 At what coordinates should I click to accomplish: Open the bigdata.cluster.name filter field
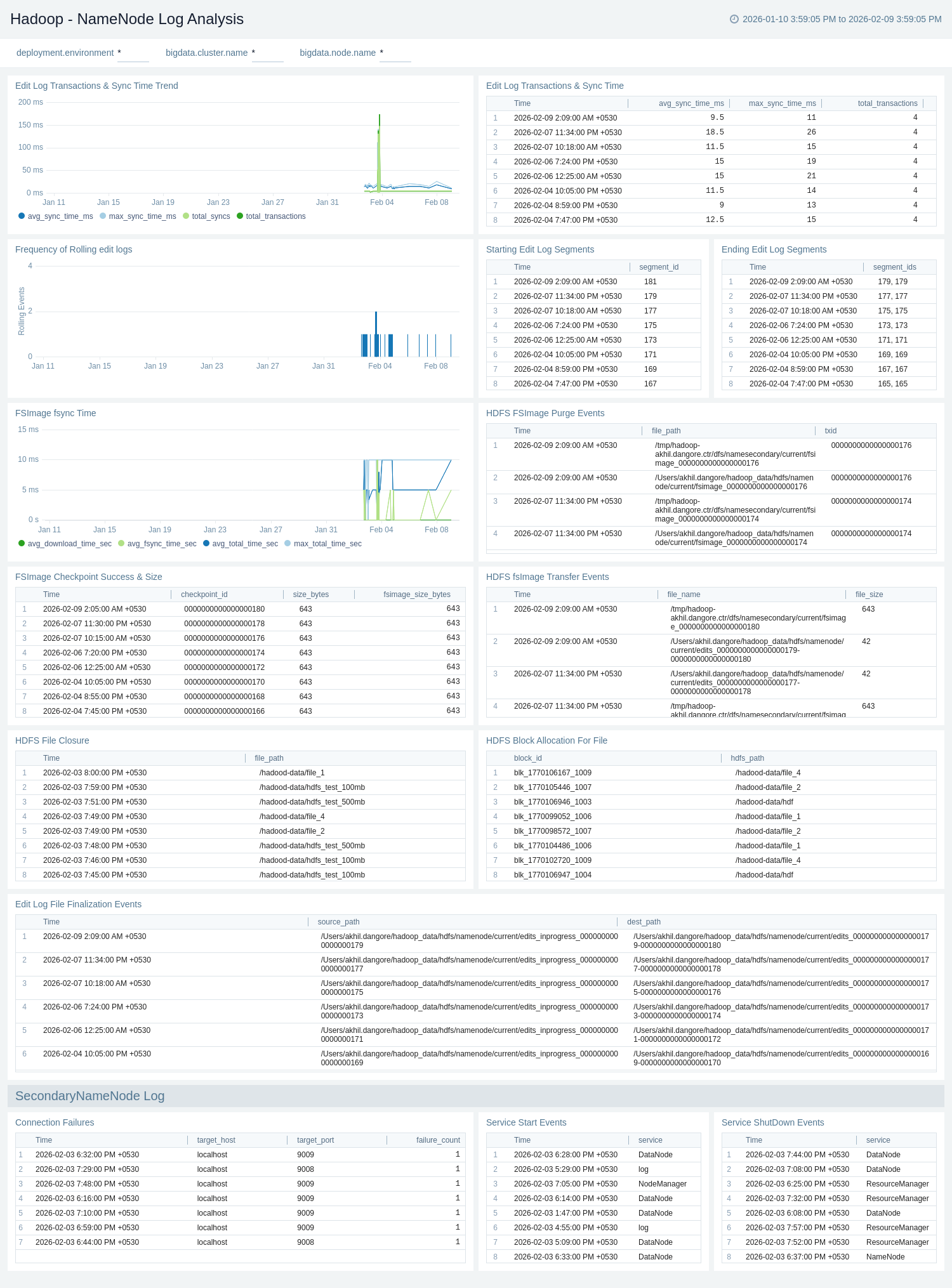(267, 53)
